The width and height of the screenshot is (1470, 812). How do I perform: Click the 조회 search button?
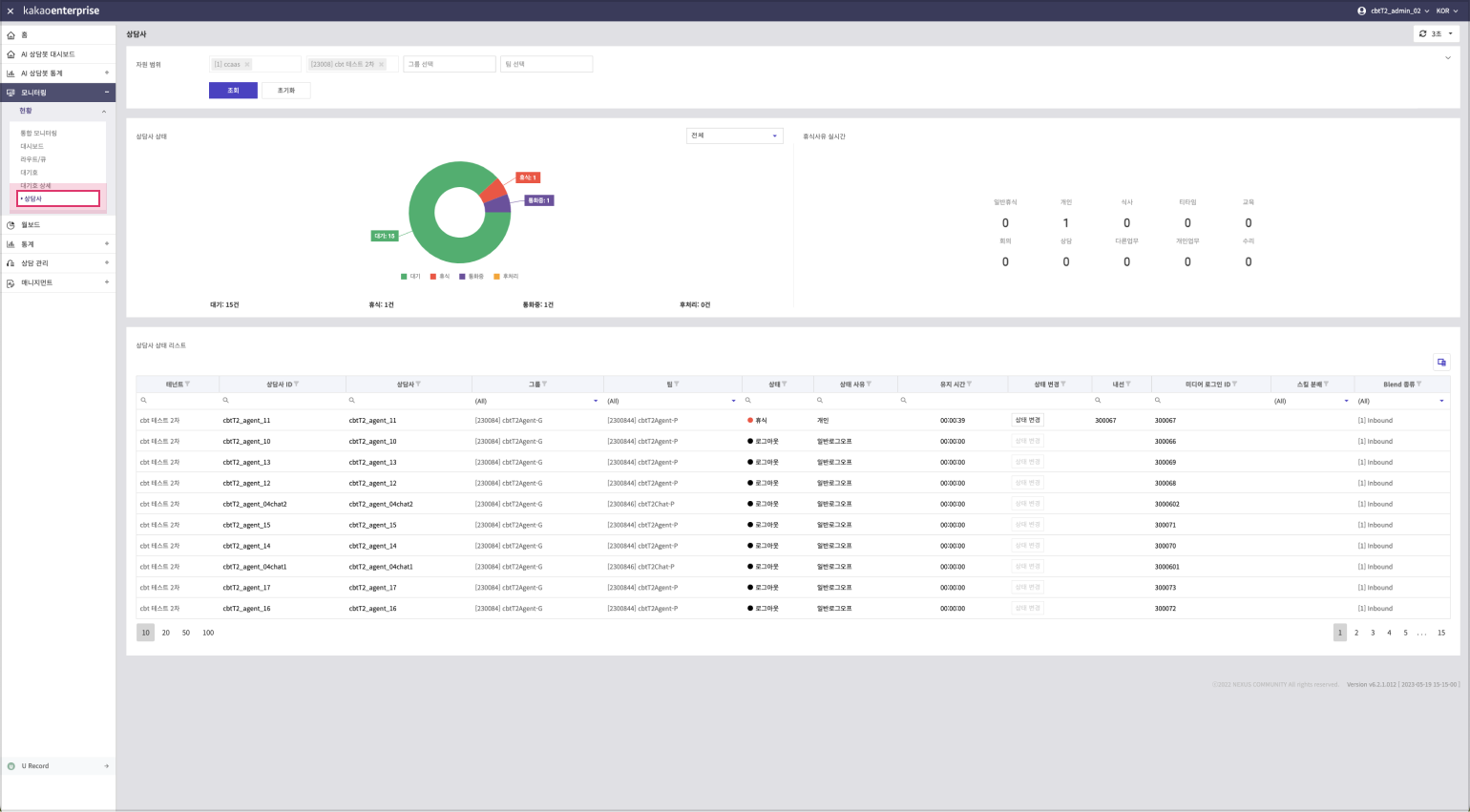click(233, 91)
